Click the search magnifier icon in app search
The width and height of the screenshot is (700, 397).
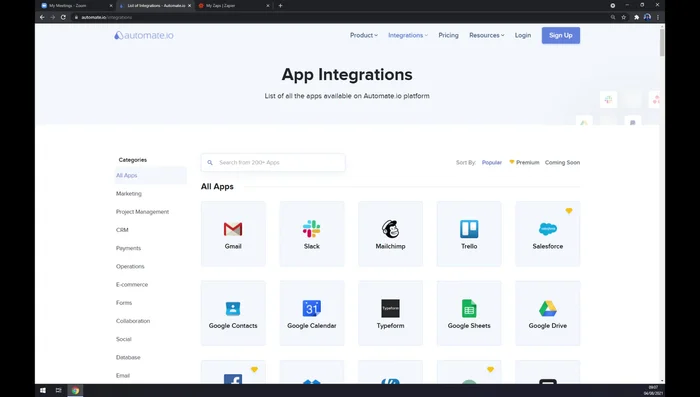210,163
